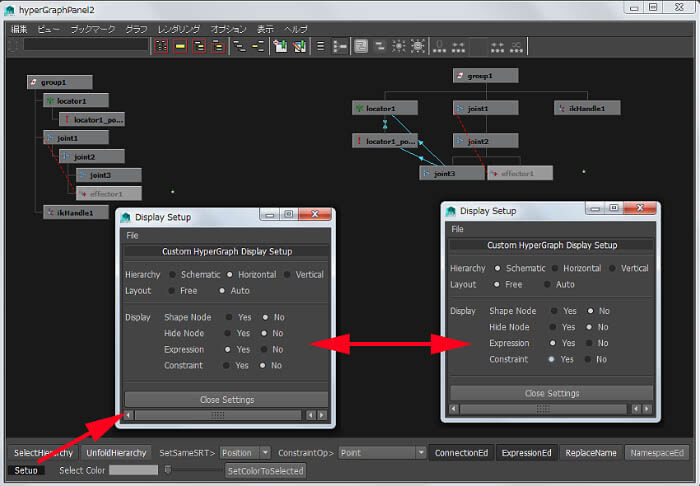Click the SetColorToSelected button
The image size is (700, 486).
266,470
